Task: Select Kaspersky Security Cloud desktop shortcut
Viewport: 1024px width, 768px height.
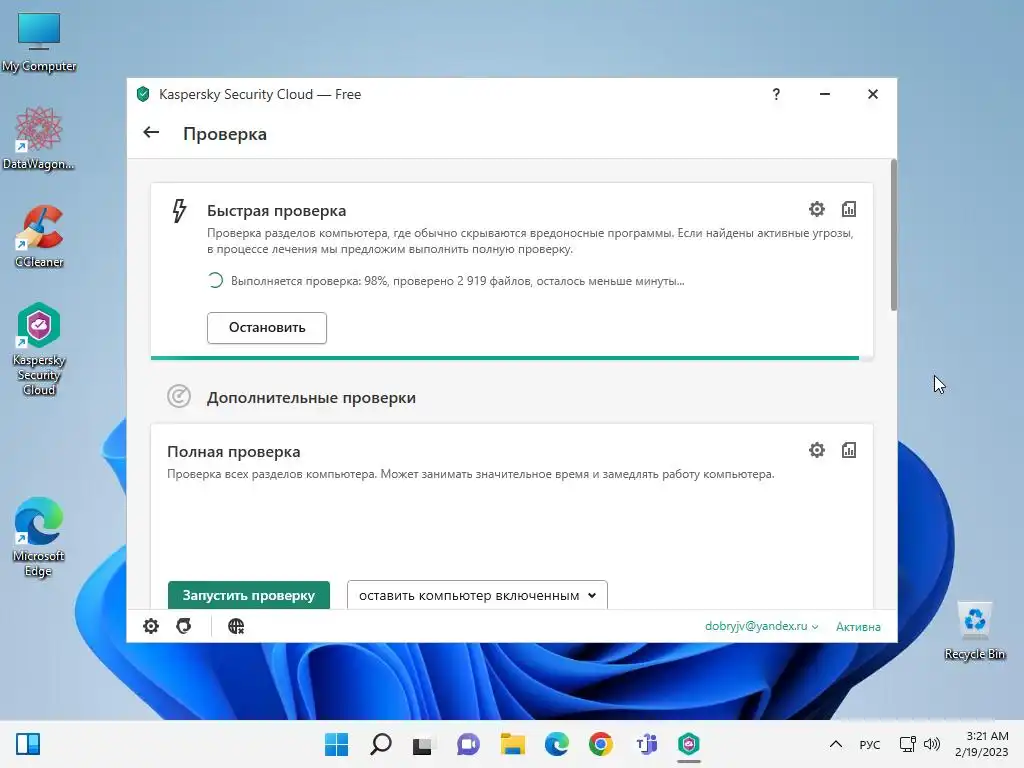Action: click(x=39, y=349)
